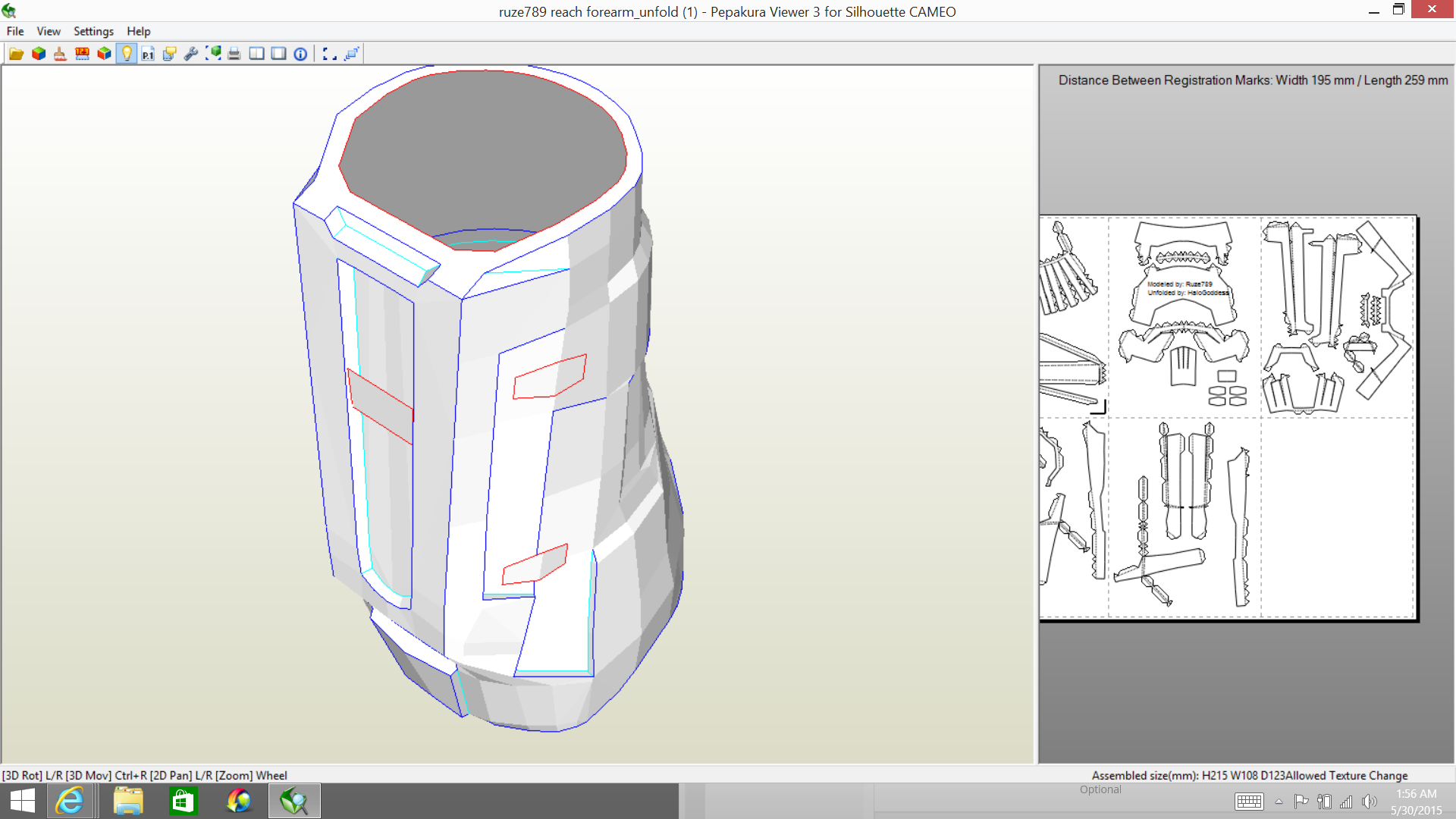The height and width of the screenshot is (819, 1456).
Task: Expand hidden system tray icons arrow
Action: pos(1279,802)
